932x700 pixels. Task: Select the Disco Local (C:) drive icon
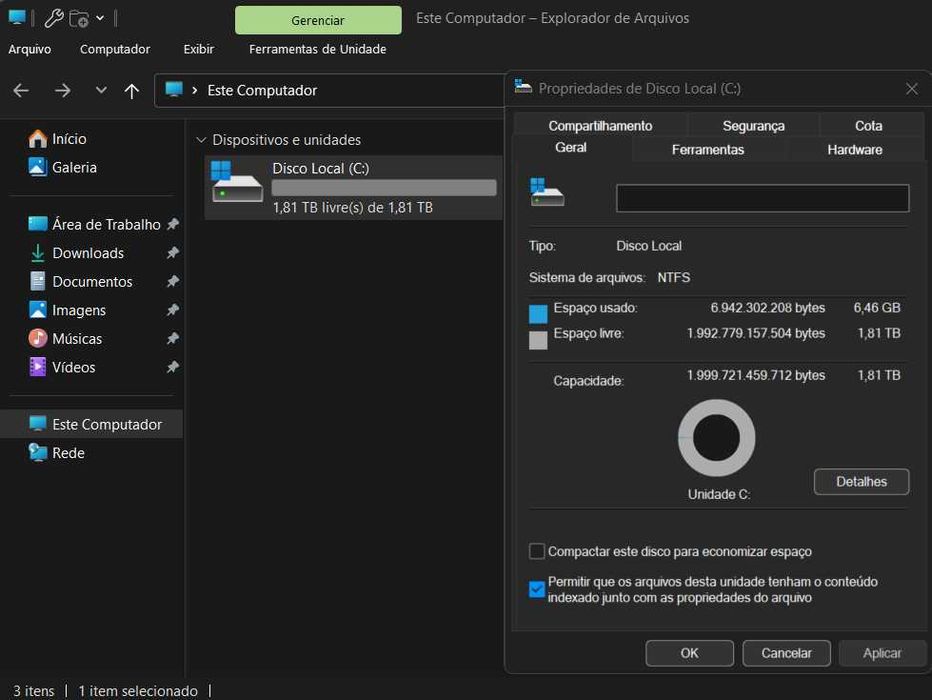(237, 182)
